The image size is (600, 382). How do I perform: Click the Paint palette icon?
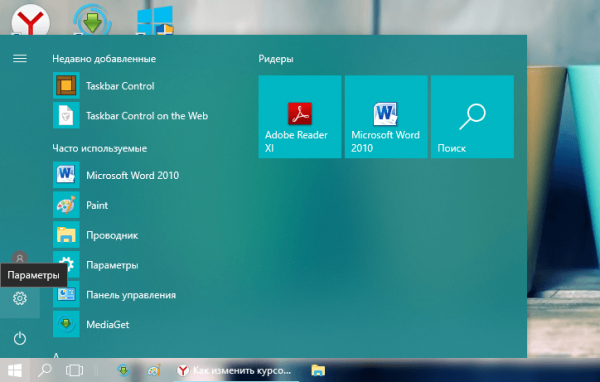[x=66, y=205]
